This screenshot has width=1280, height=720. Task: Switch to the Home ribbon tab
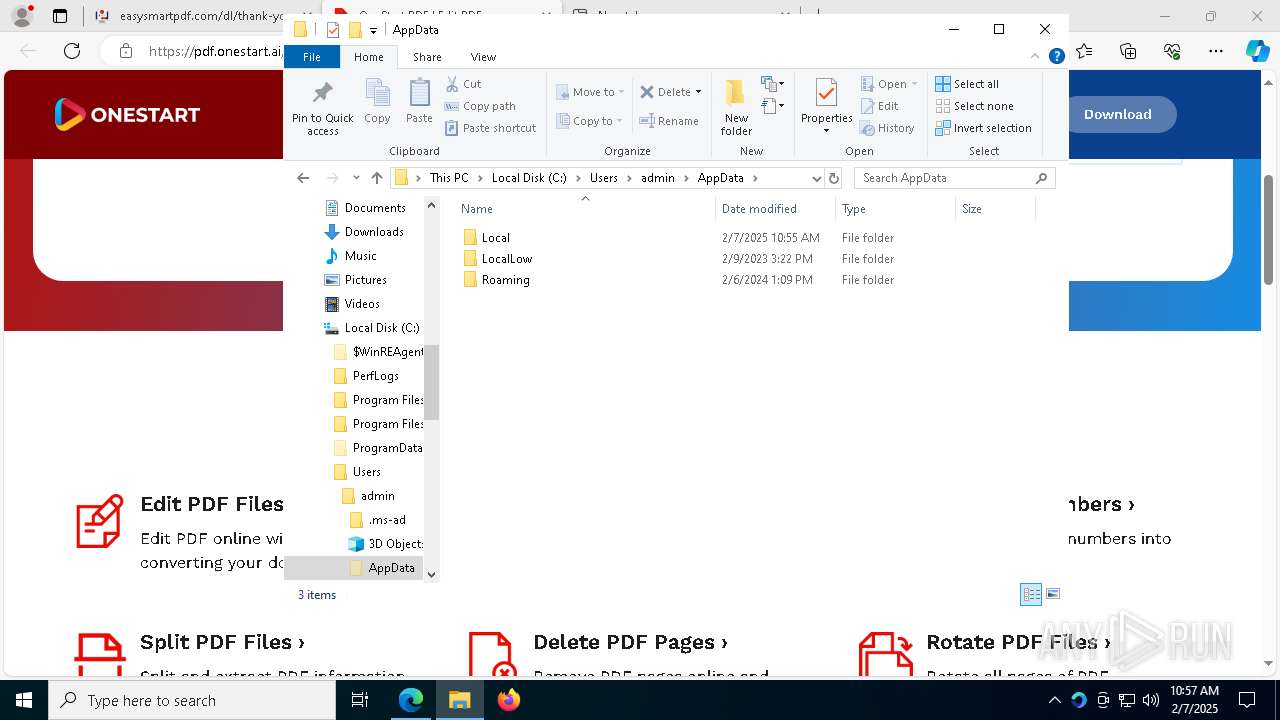coord(368,57)
